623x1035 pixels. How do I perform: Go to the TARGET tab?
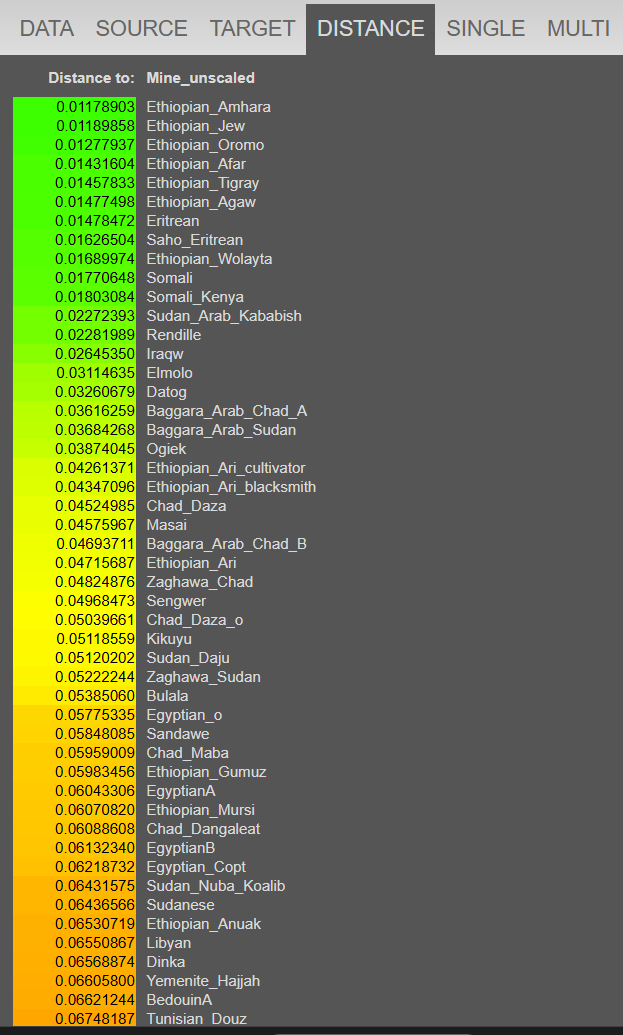coord(252,28)
